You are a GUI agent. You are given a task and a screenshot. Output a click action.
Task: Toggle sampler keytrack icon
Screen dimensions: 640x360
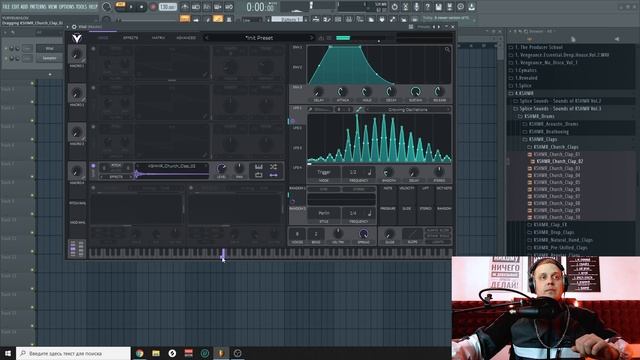pyautogui.click(x=259, y=167)
